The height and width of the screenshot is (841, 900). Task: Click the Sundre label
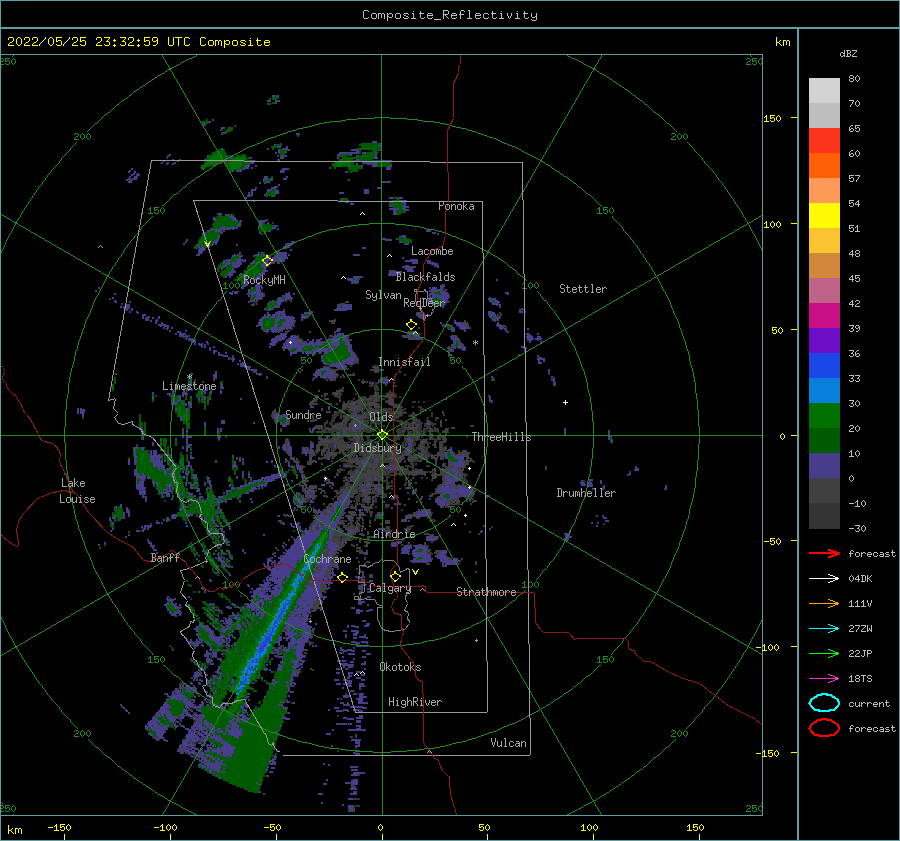303,415
